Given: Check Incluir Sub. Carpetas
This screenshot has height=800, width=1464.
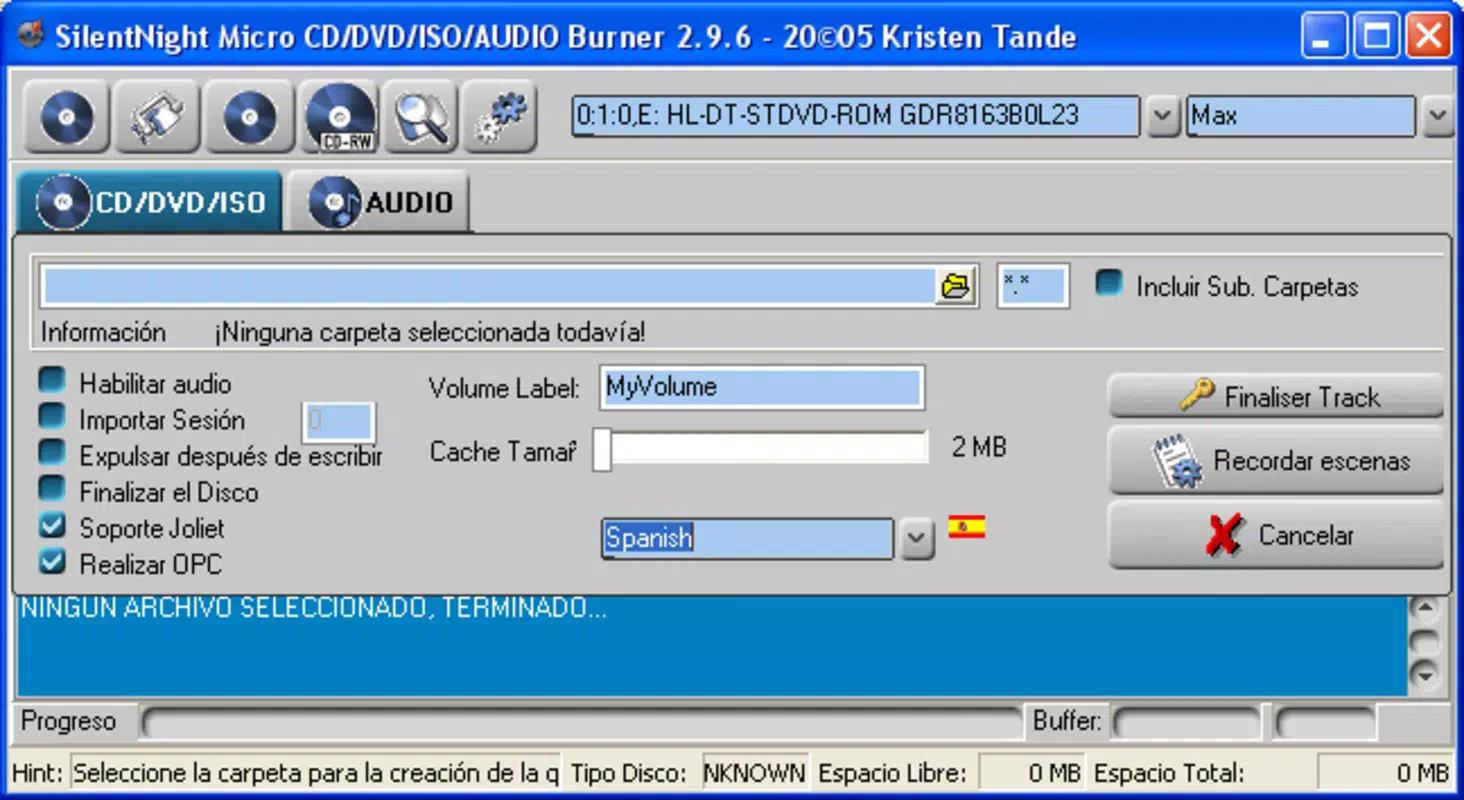Looking at the screenshot, I should 1109,284.
